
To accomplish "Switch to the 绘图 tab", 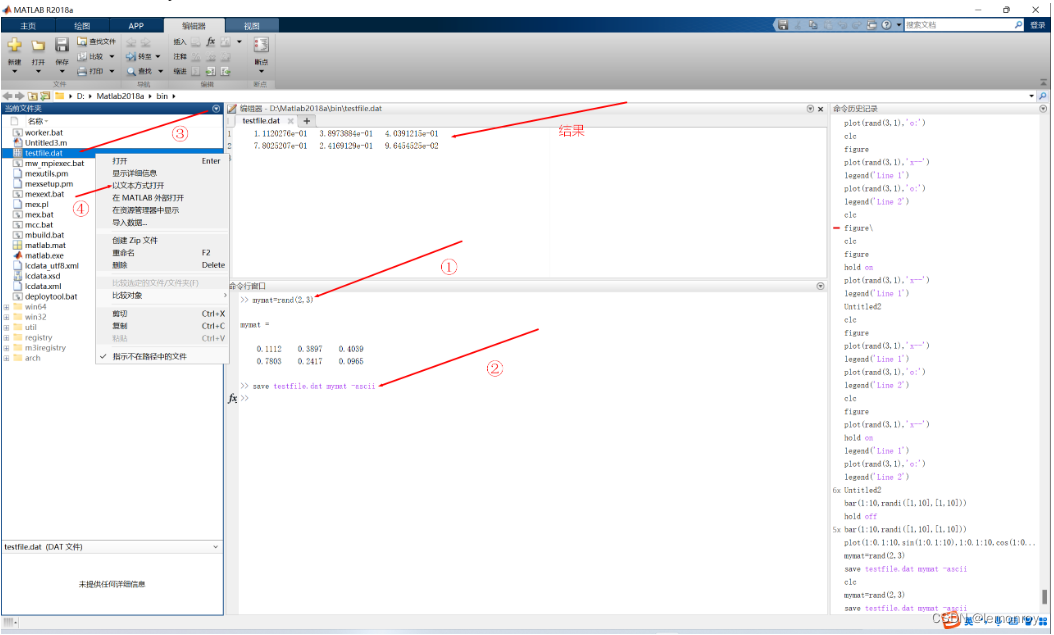I will [x=82, y=26].
